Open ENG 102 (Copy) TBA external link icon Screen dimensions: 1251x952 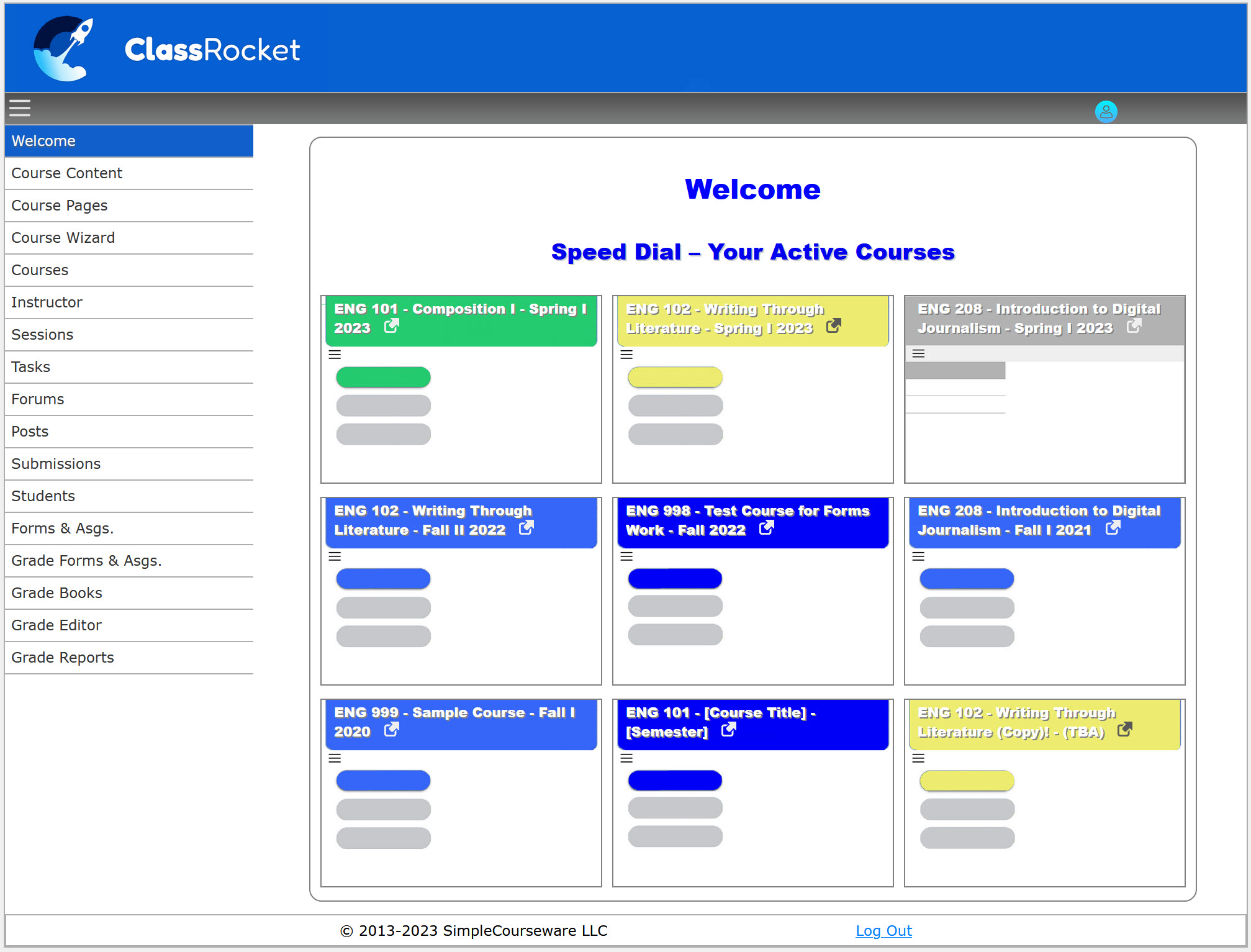coord(1124,730)
